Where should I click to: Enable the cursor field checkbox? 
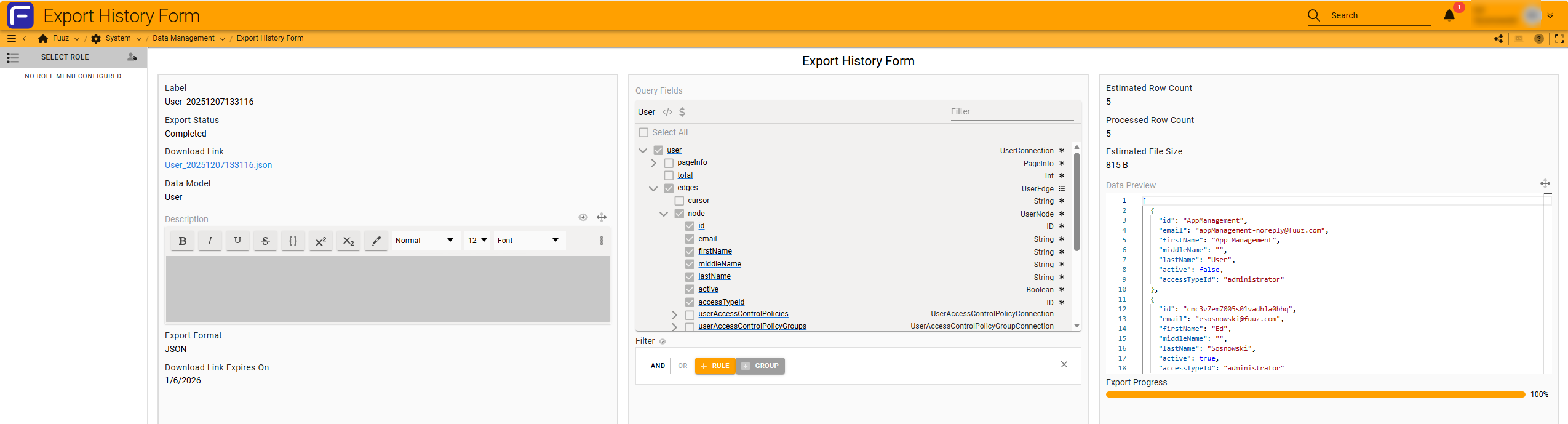coord(679,201)
